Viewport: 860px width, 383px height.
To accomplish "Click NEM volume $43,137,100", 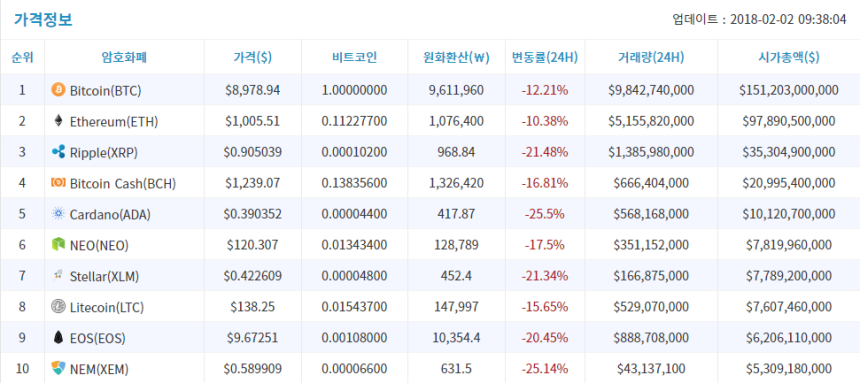I will point(651,368).
